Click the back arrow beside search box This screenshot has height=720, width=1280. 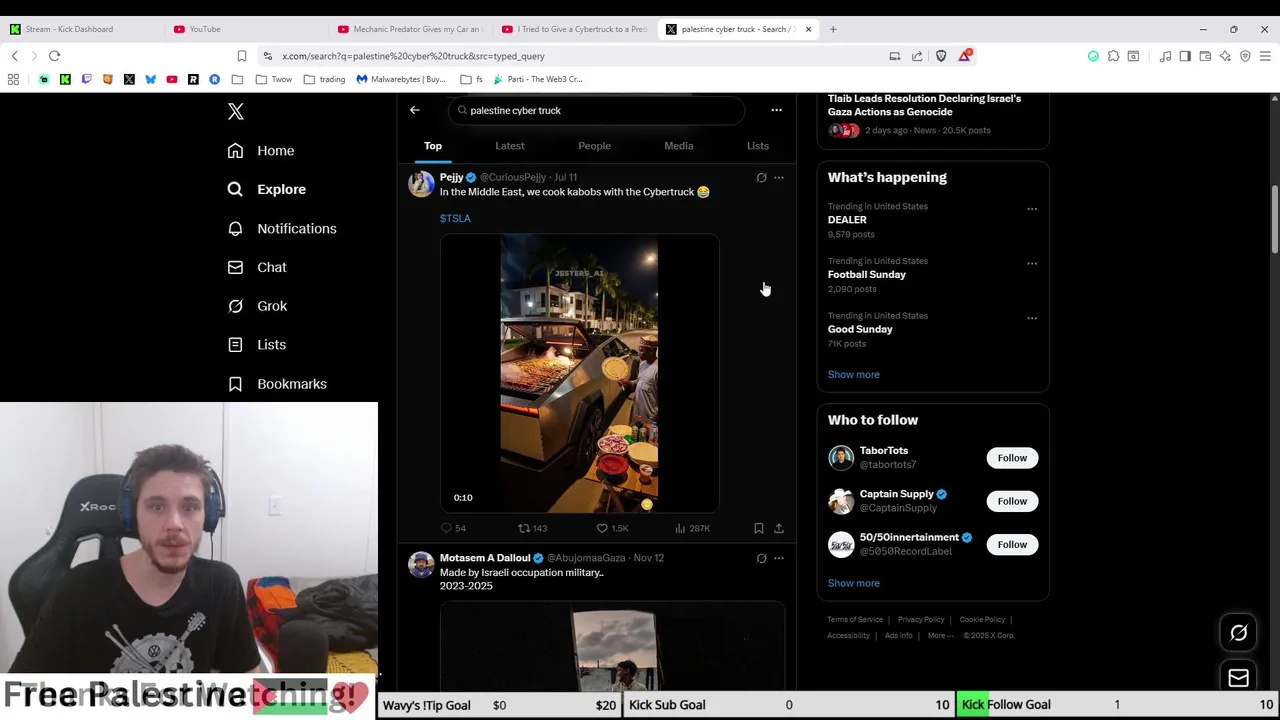tap(415, 110)
